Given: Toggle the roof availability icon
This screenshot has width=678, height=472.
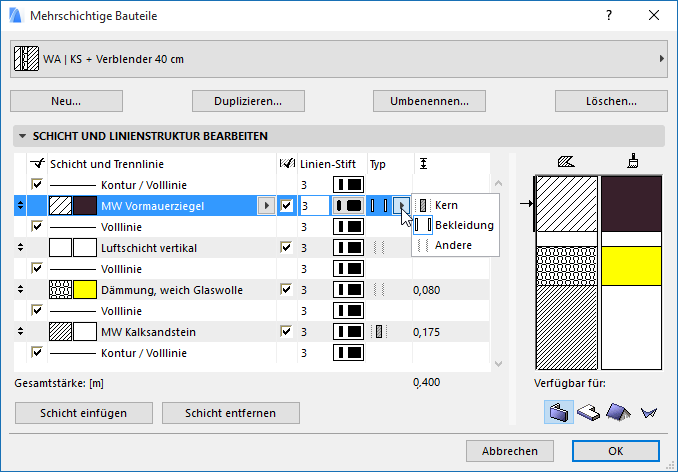Looking at the screenshot, I should (x=619, y=412).
